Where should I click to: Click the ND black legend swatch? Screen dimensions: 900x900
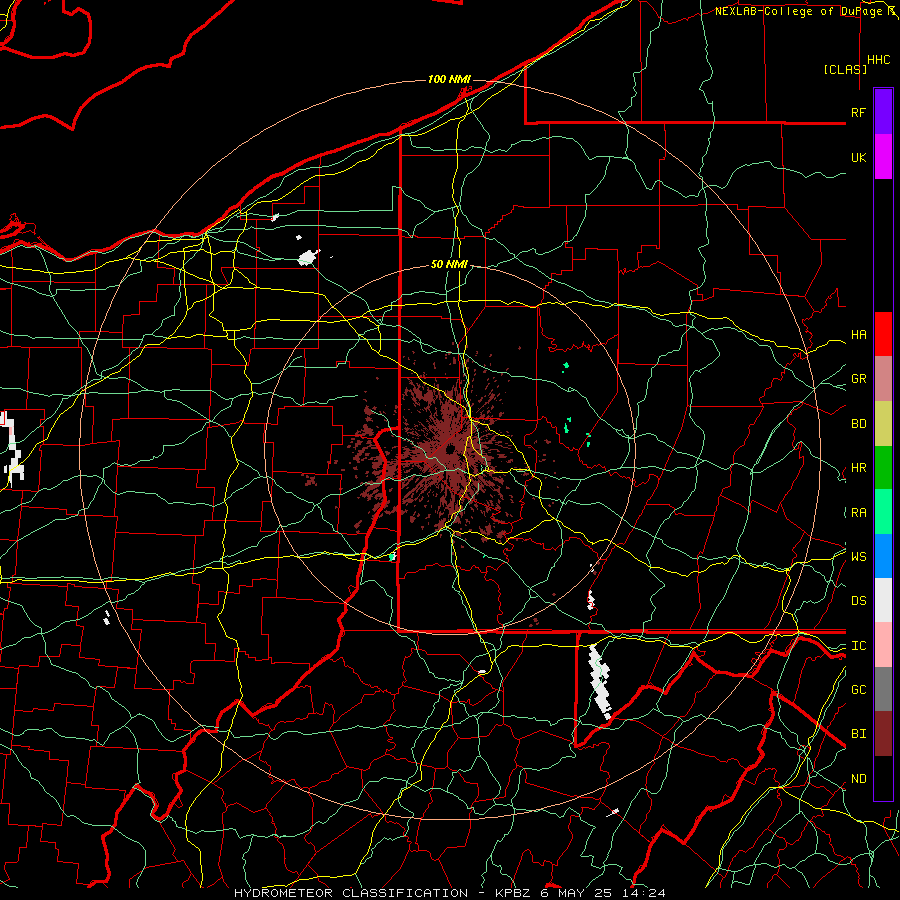coord(883,778)
